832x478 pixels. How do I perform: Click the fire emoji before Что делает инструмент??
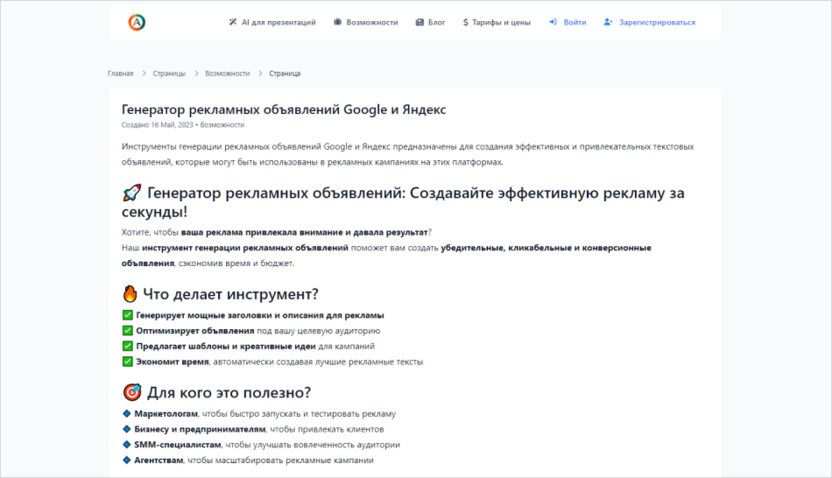(x=130, y=294)
